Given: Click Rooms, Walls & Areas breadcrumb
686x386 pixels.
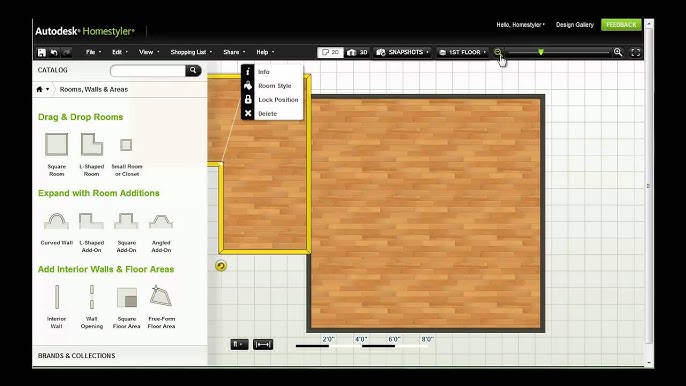Looking at the screenshot, I should 94,89.
